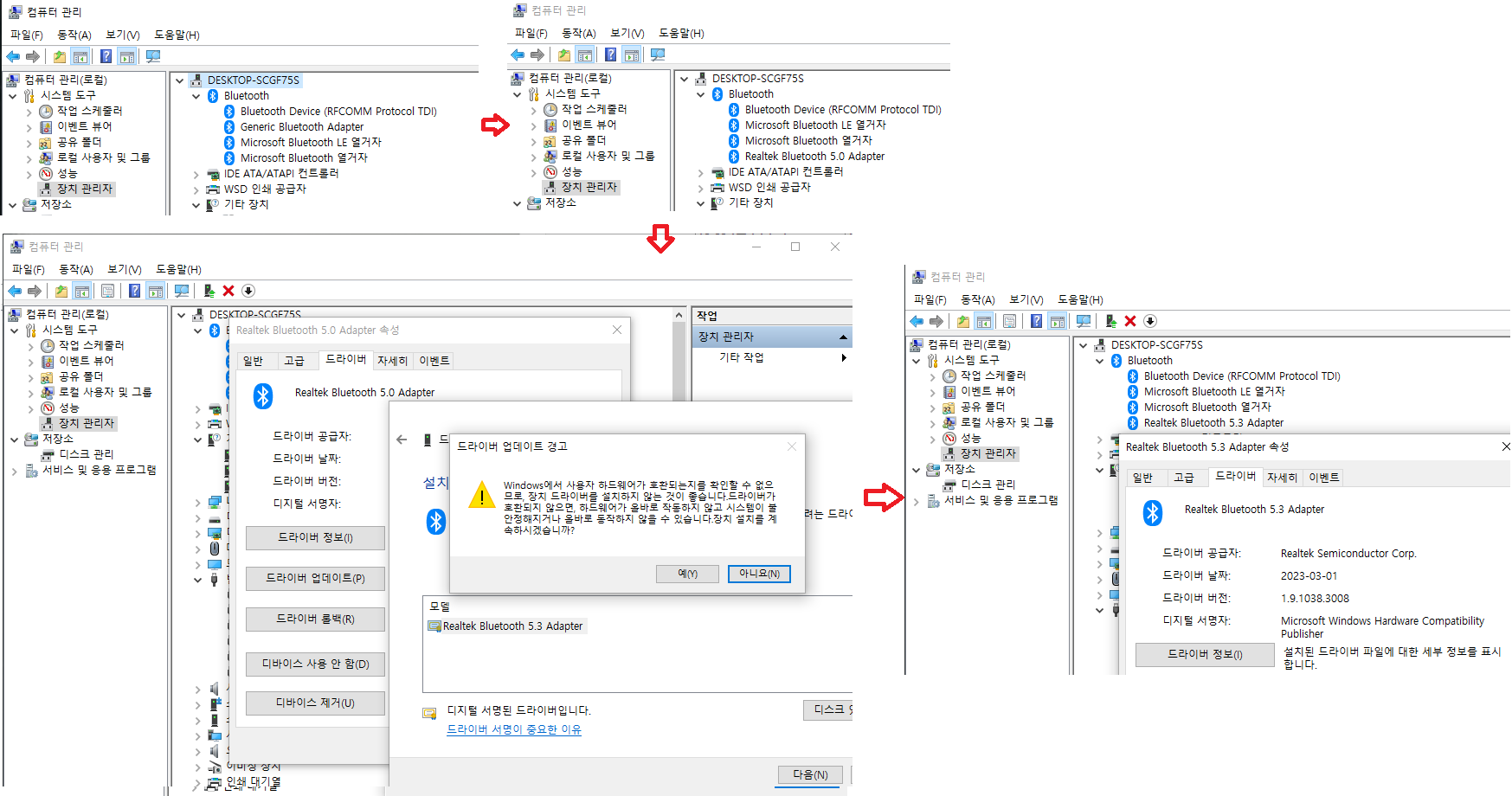Viewport: 1512px width, 796px height.
Task: Click up-one-level icon, 5.3 Adapter properties window toolbar
Action: [x=962, y=321]
